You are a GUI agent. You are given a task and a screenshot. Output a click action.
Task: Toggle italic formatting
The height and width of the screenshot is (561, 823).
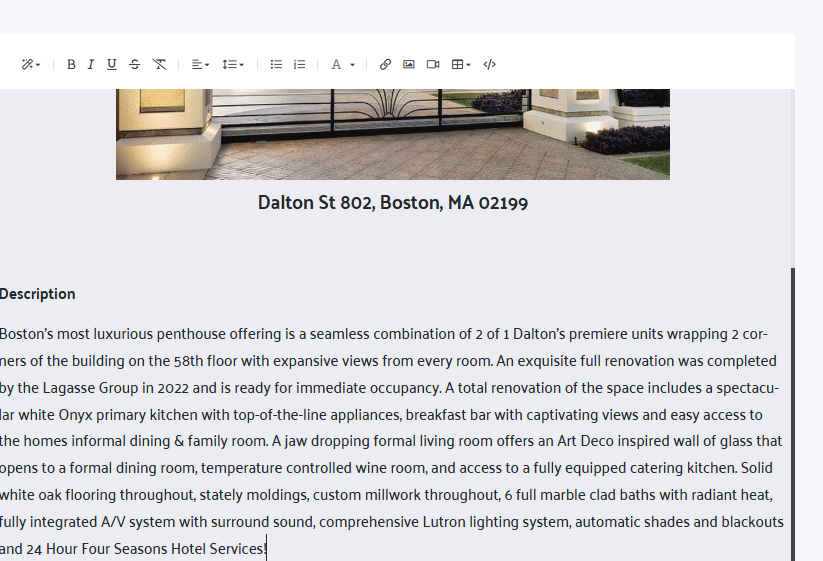91,65
